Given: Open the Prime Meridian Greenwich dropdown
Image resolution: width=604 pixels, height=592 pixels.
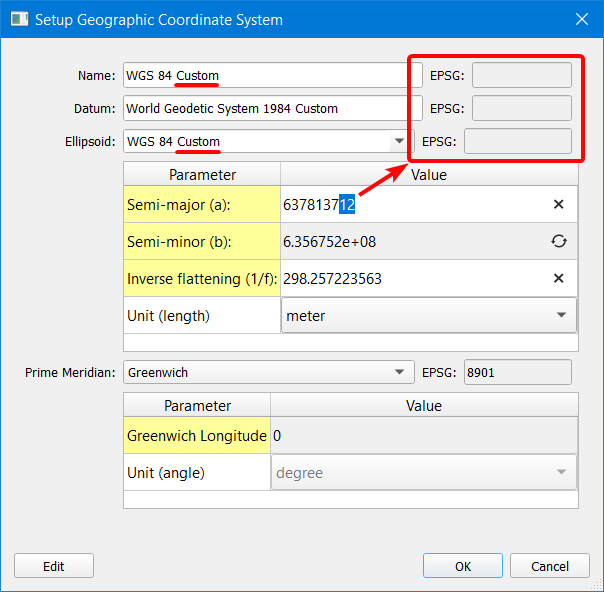Looking at the screenshot, I should (399, 373).
